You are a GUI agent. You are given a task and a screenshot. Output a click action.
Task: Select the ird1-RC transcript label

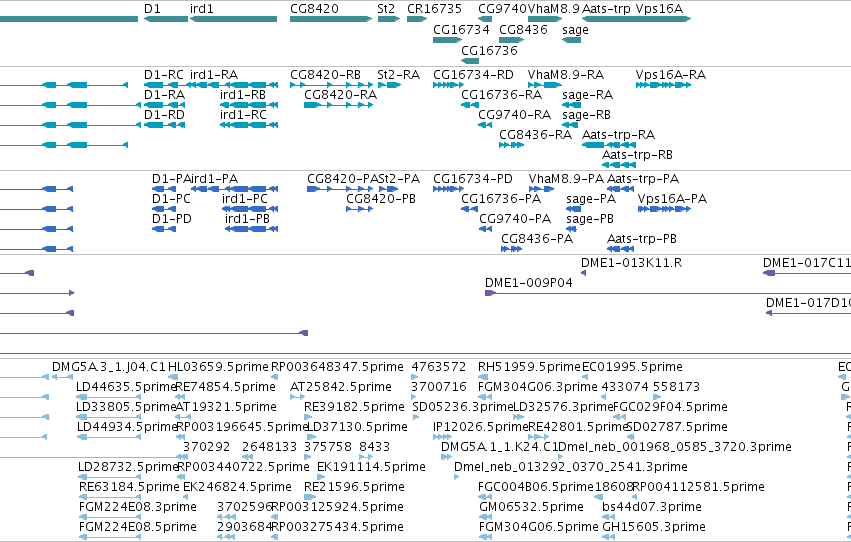pyautogui.click(x=243, y=115)
